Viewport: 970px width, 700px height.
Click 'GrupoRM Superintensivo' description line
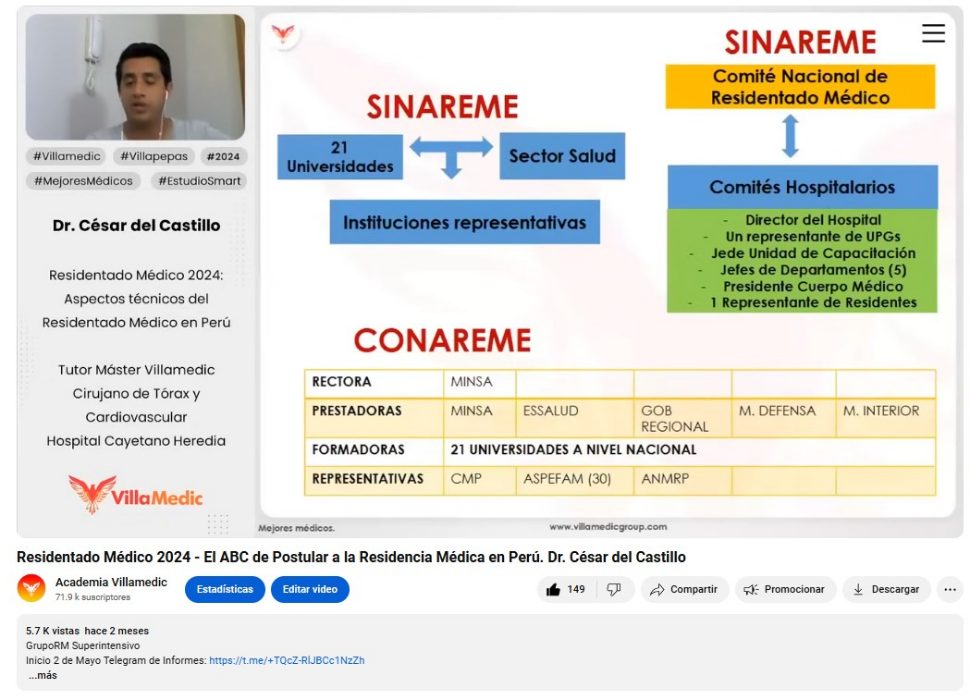point(83,646)
